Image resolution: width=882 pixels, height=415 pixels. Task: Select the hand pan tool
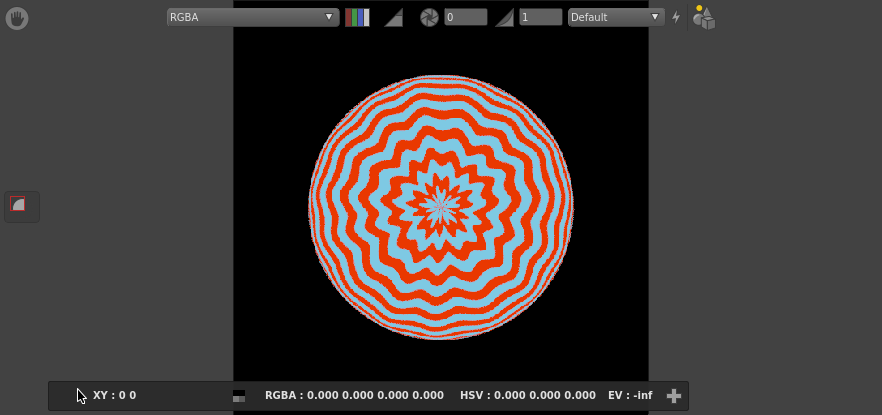click(x=17, y=19)
